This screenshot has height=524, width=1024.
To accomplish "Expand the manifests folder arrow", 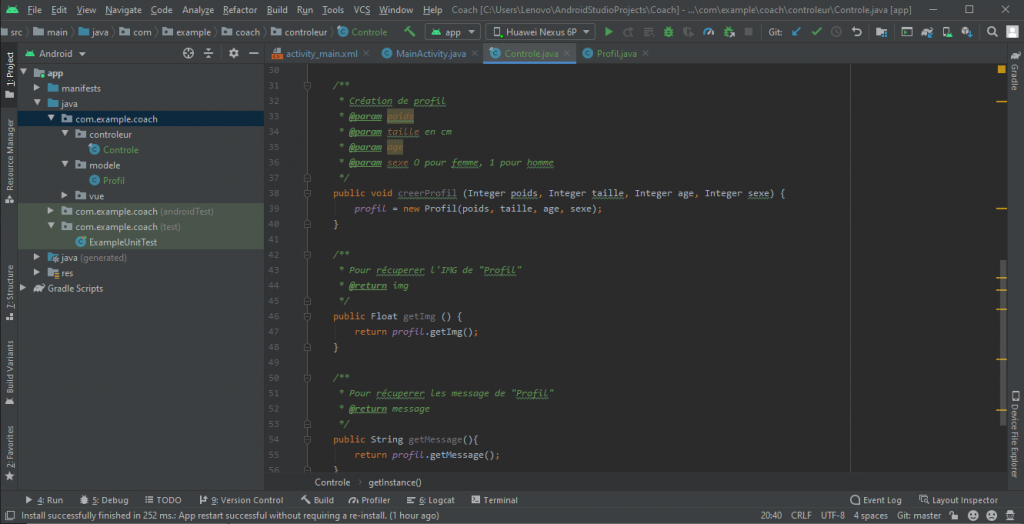I will coord(37,88).
